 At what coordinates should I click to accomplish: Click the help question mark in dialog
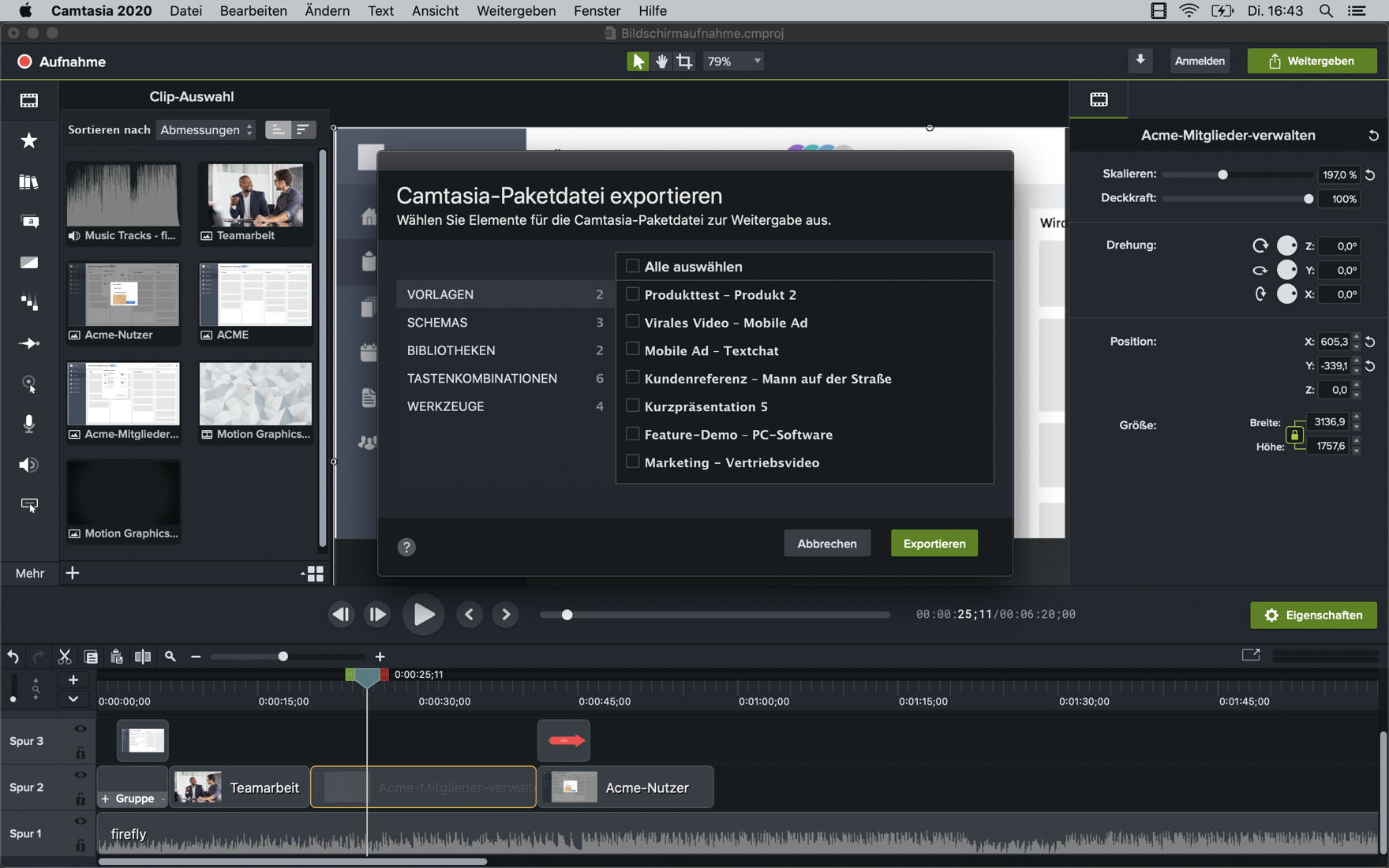click(x=406, y=547)
